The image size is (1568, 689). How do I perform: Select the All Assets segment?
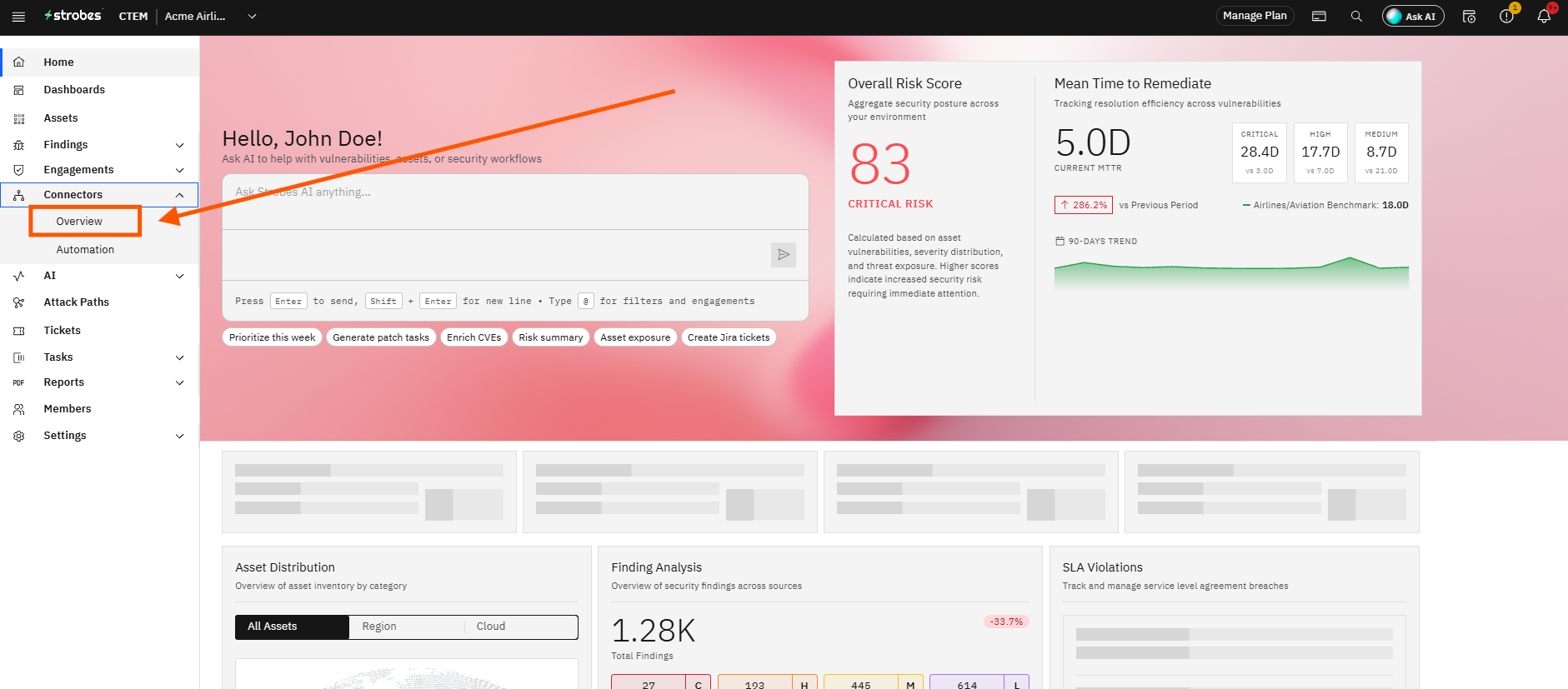[292, 627]
